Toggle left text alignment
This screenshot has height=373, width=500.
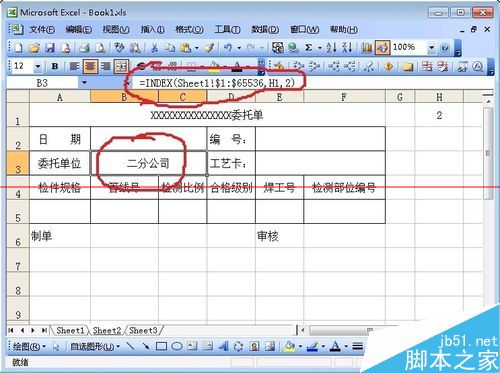click(74, 66)
